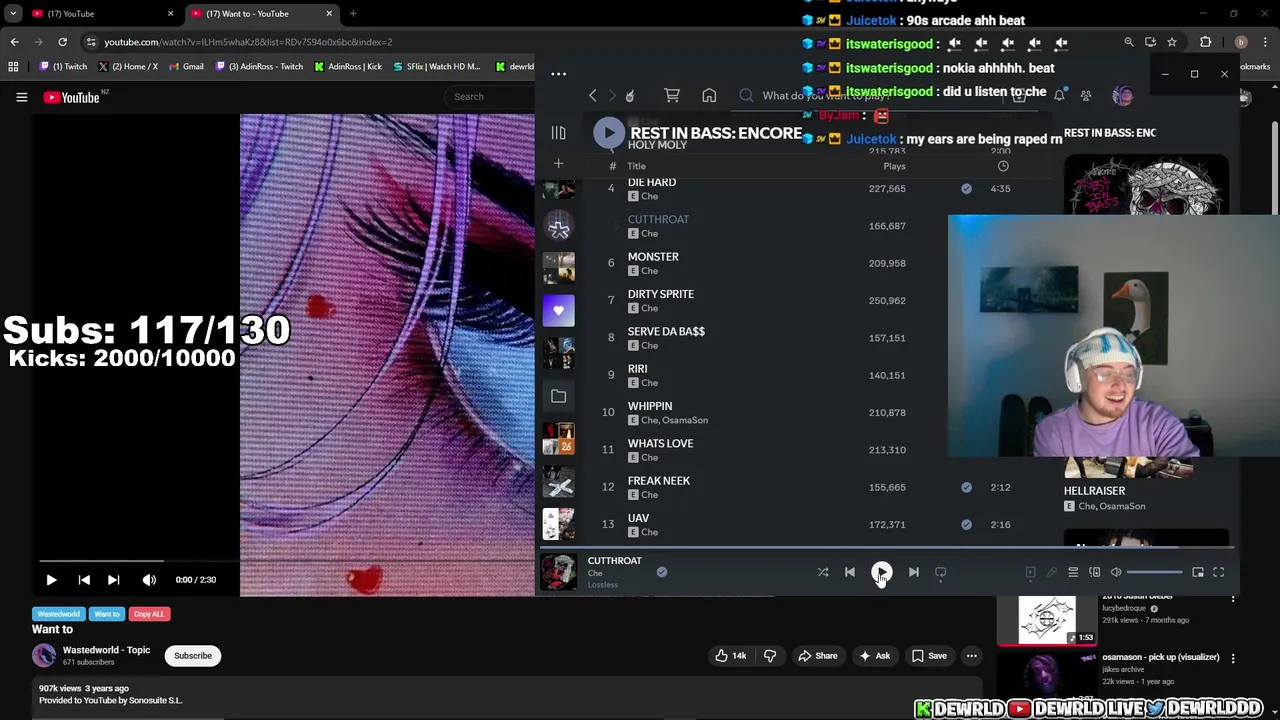Open the (1) Twitch bookmark
Screen dimensions: 1280x720
coord(63,67)
